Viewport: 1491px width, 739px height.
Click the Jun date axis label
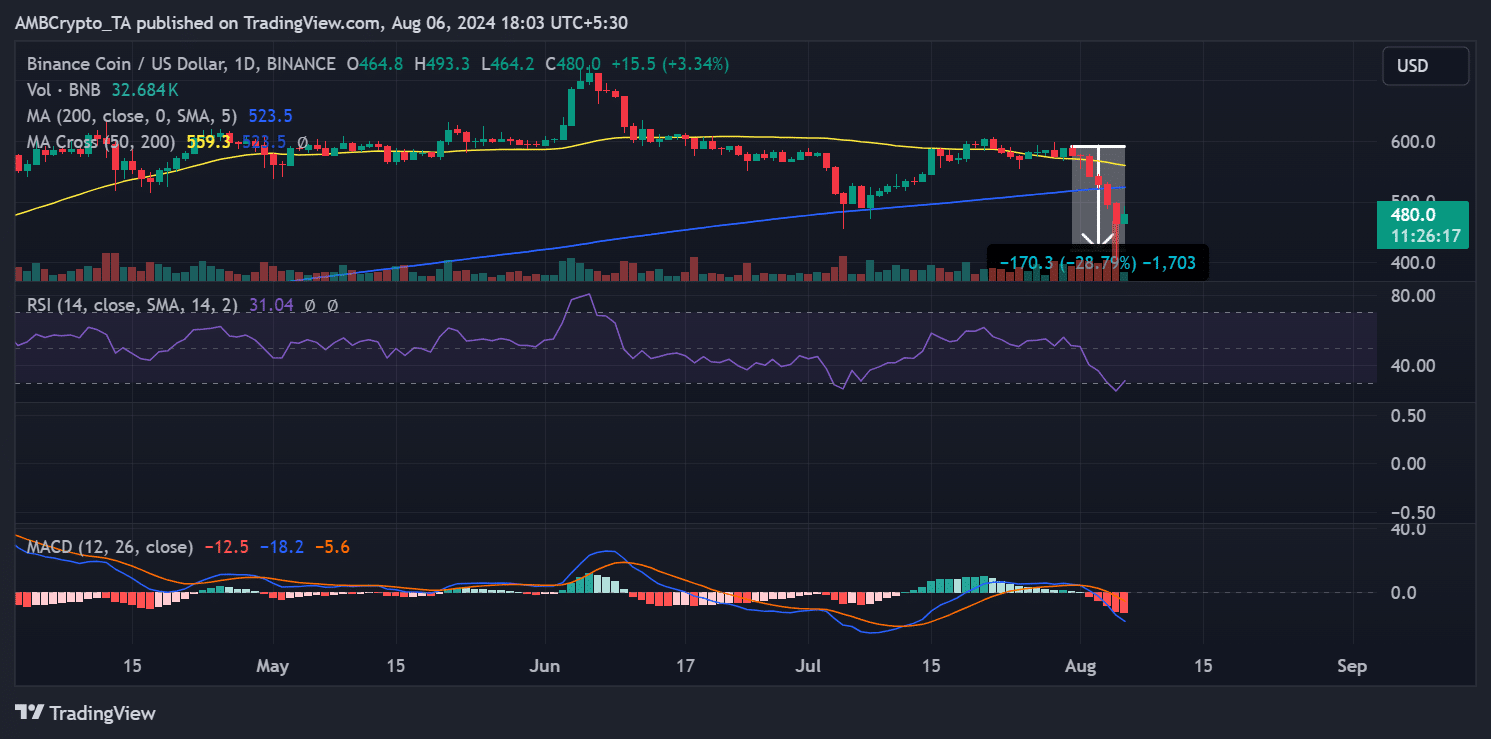[546, 666]
